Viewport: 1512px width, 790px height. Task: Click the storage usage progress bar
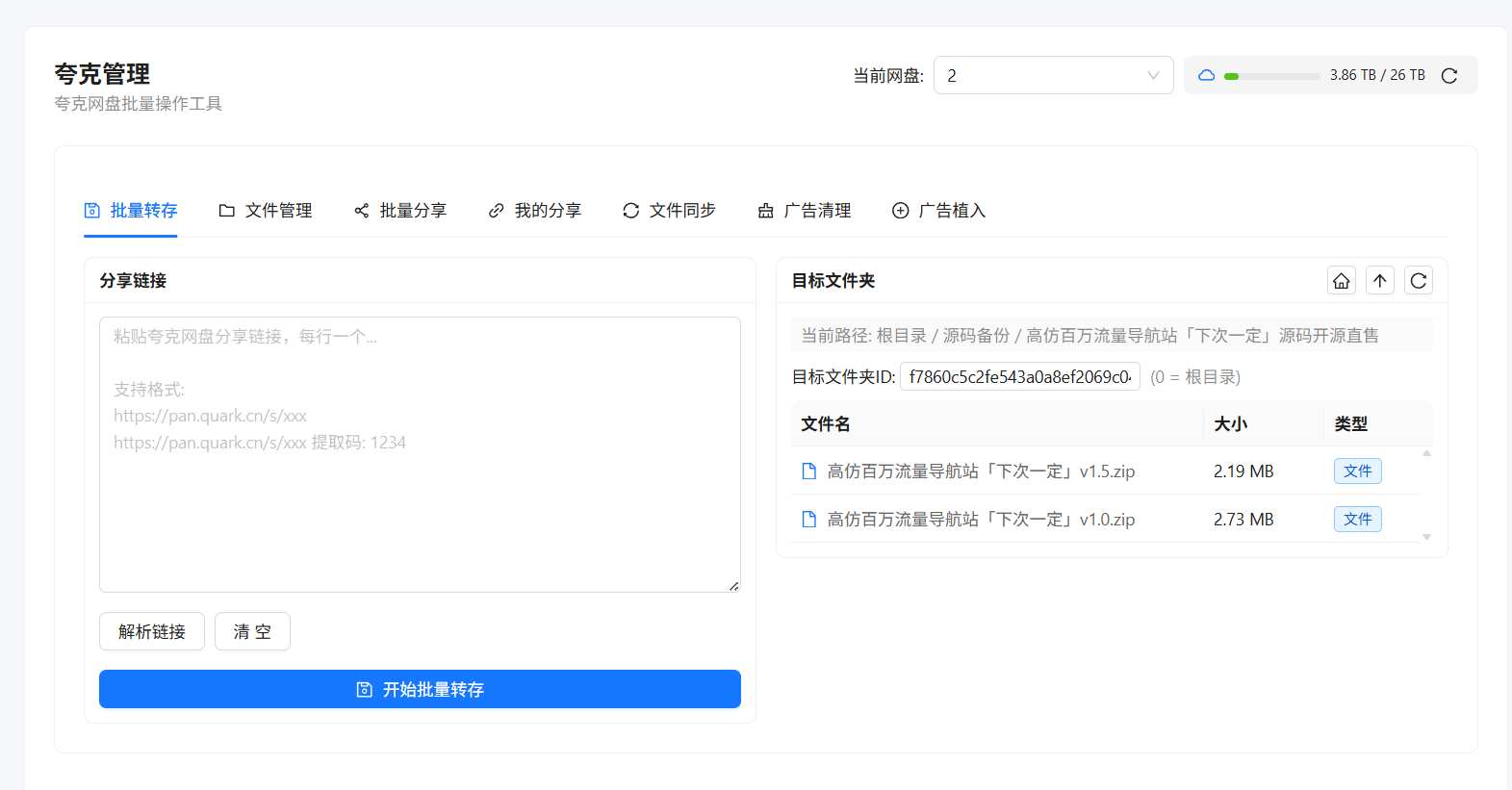1271,76
